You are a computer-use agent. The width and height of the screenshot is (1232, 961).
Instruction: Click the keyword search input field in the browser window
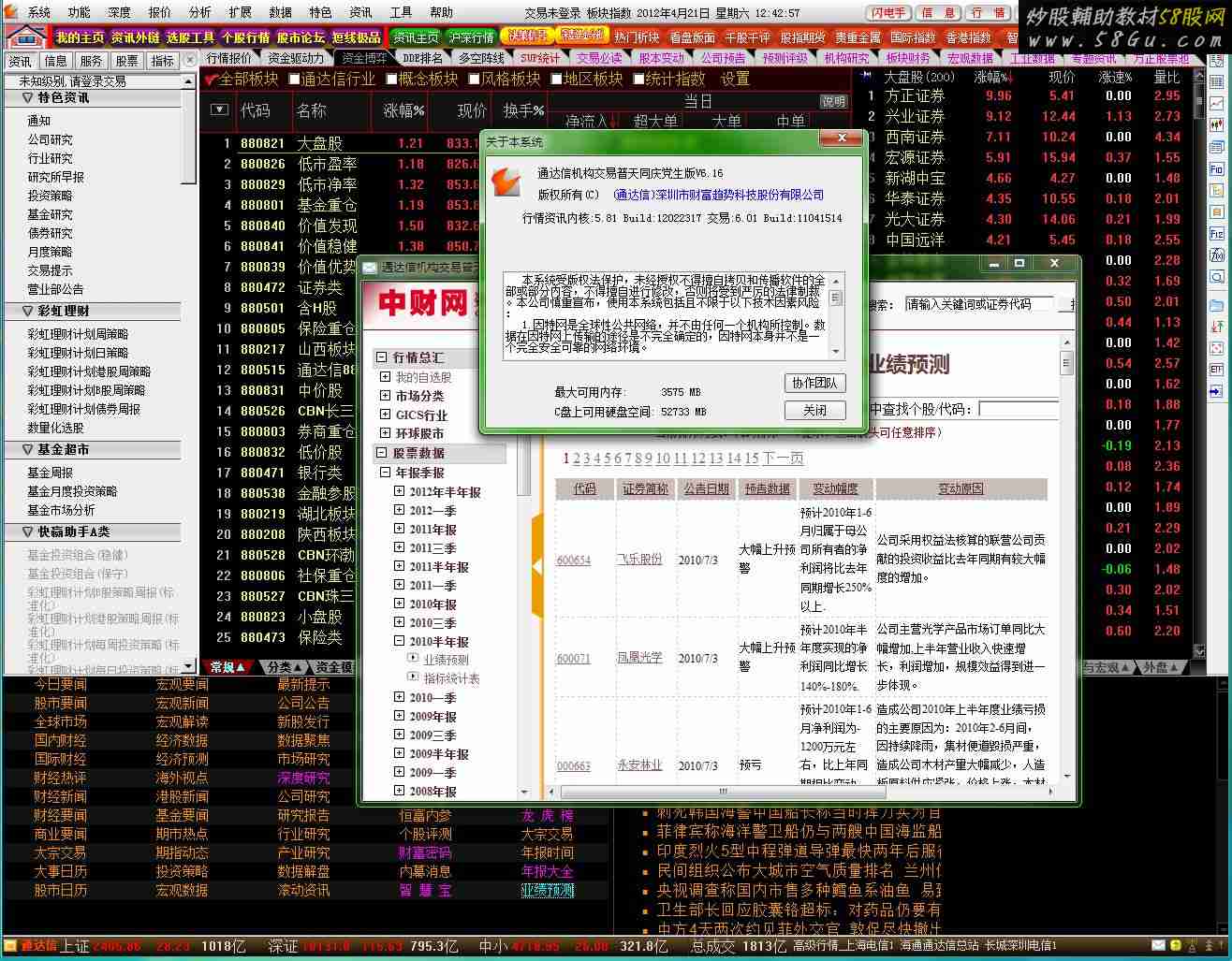979,304
